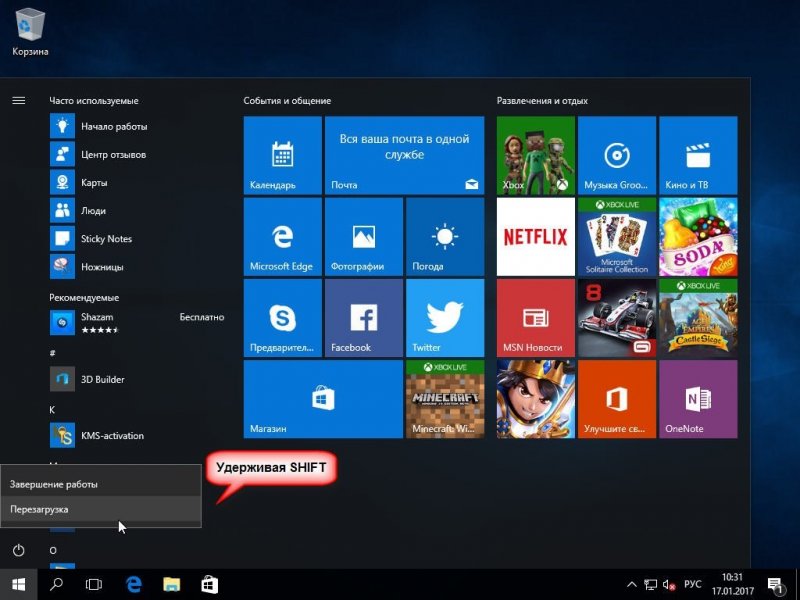Open MSN Новости tile

point(536,318)
